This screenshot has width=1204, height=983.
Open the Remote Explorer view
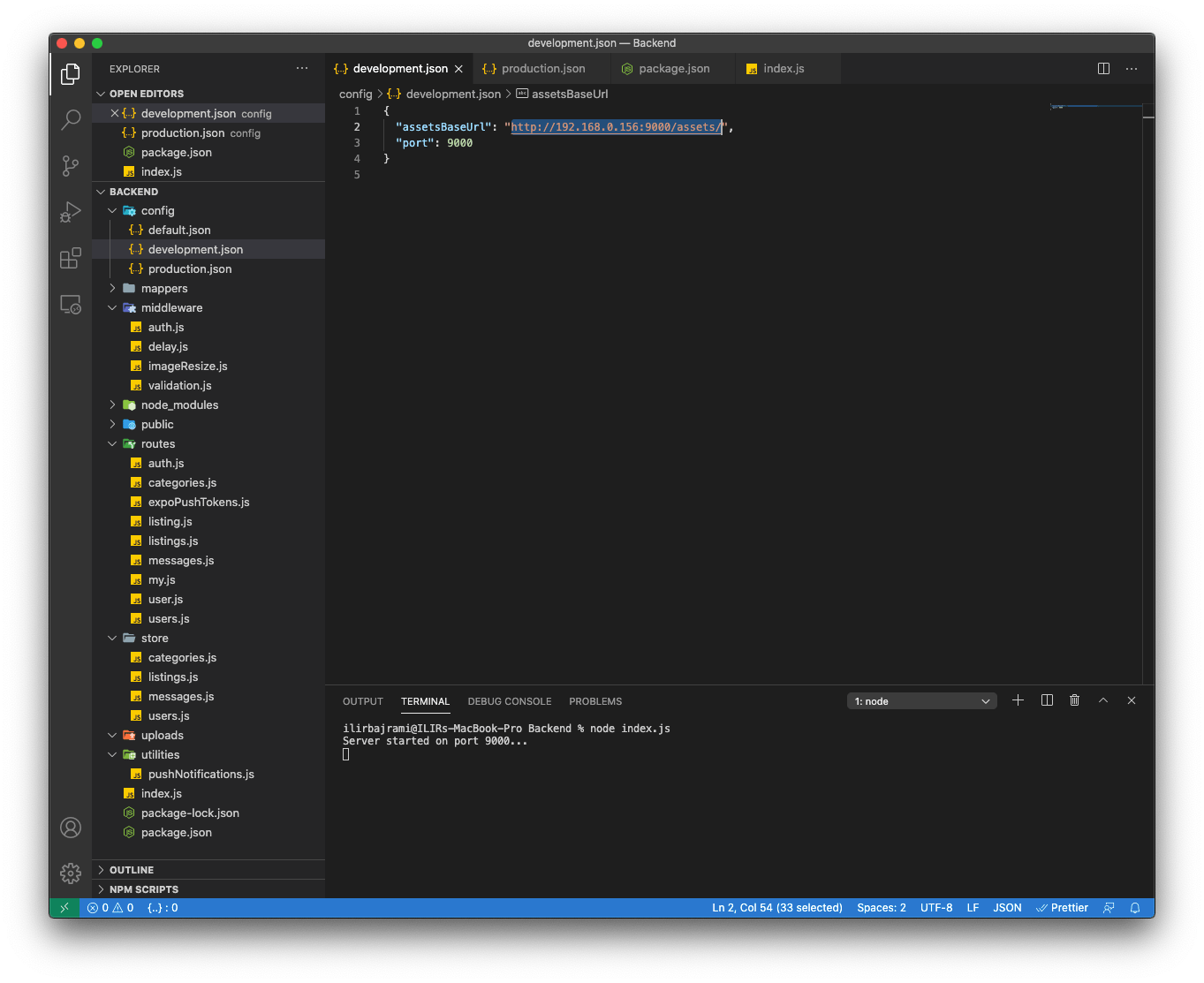70,303
